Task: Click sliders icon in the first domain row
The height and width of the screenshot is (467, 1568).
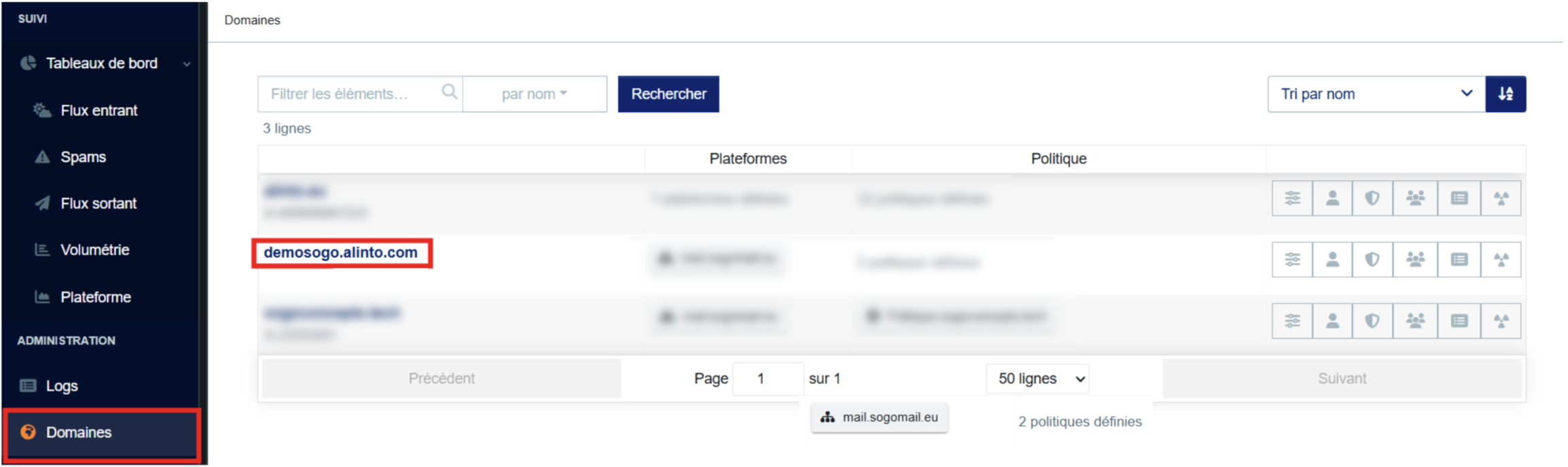Action: [1292, 198]
